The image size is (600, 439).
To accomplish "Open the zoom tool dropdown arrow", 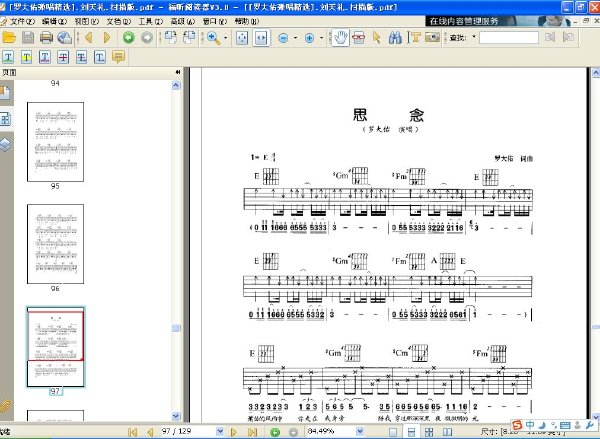I will 225,38.
